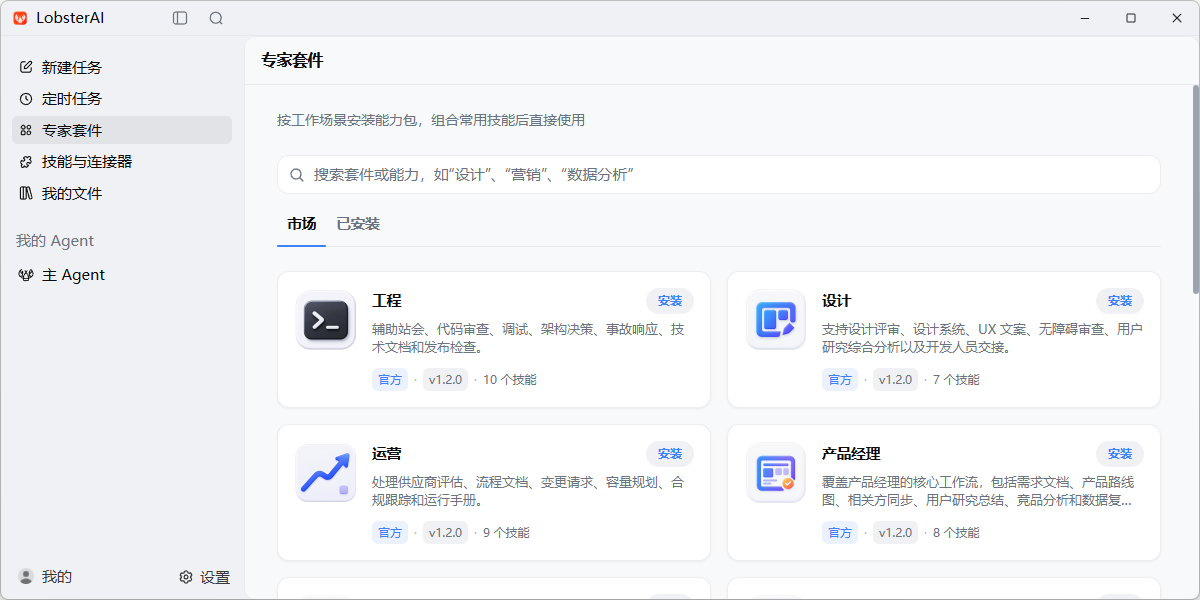Click the 产品经理 package icon

[776, 473]
